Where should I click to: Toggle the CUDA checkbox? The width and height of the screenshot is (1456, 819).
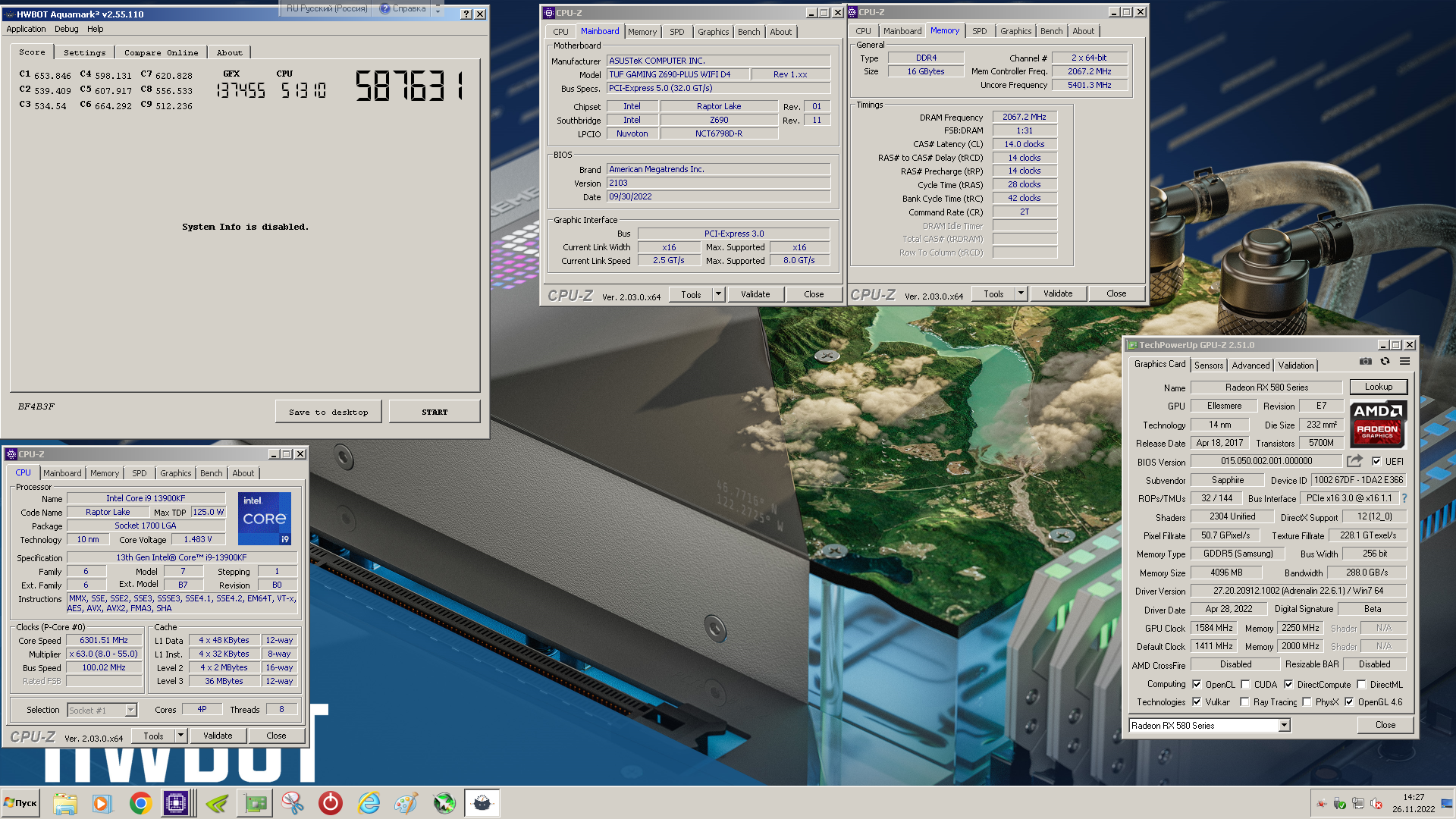tap(1245, 684)
